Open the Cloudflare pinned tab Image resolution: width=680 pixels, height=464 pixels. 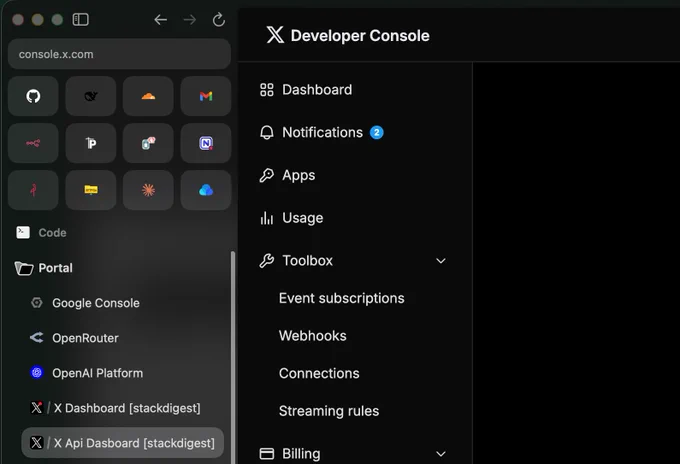(x=148, y=96)
